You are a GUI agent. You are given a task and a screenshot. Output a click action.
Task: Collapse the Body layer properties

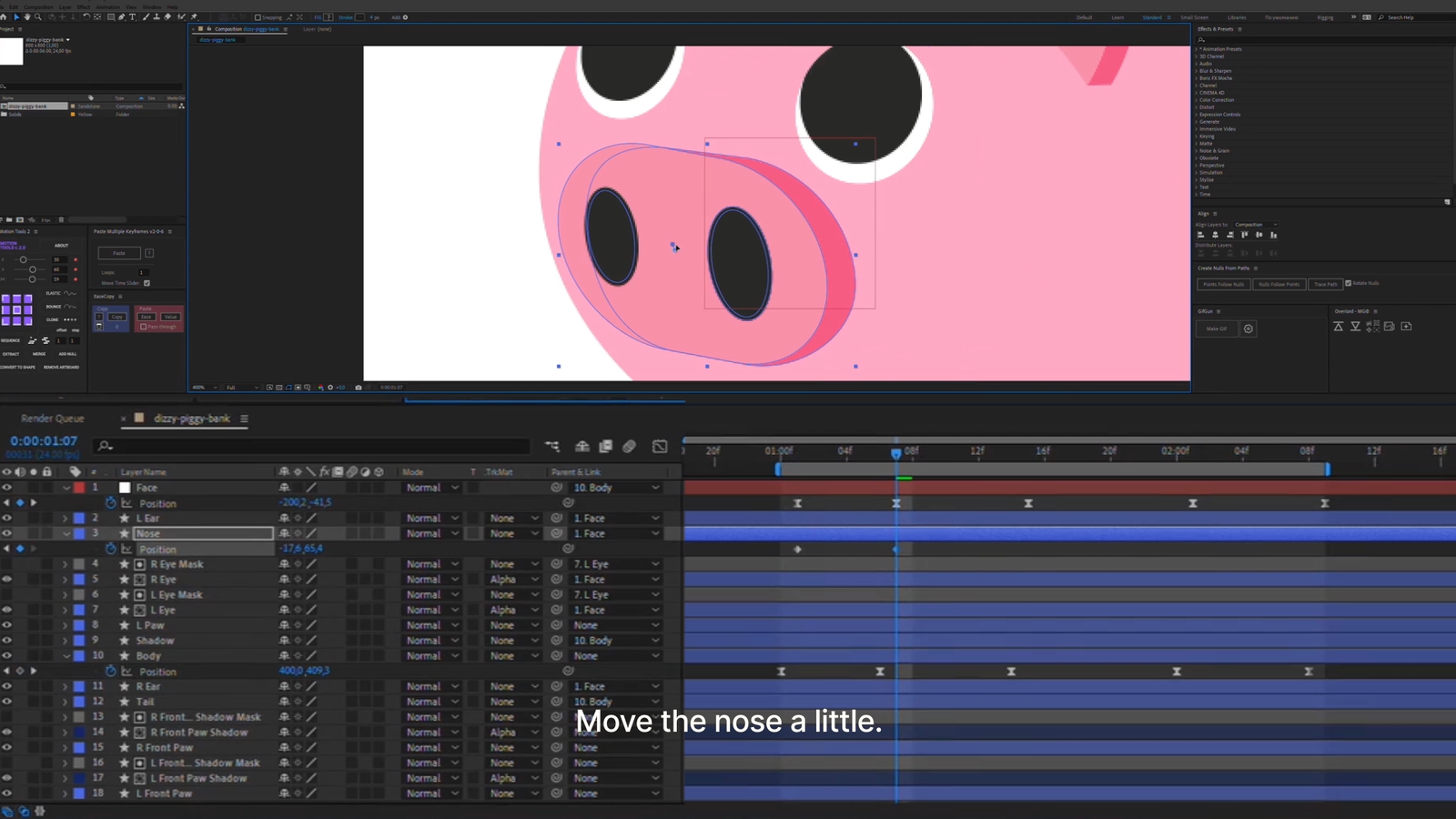click(66, 656)
